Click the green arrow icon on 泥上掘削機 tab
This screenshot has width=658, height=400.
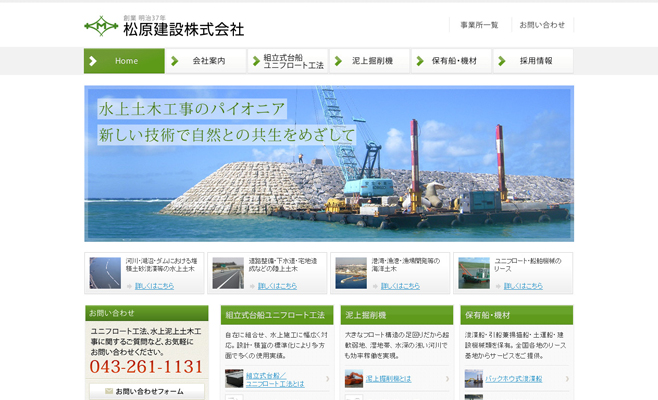tap(339, 61)
